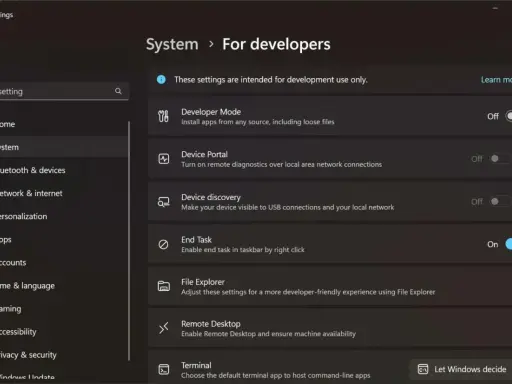This screenshot has height=384, width=512.
Task: Click the Terminal label
Action: pyautogui.click(x=196, y=365)
